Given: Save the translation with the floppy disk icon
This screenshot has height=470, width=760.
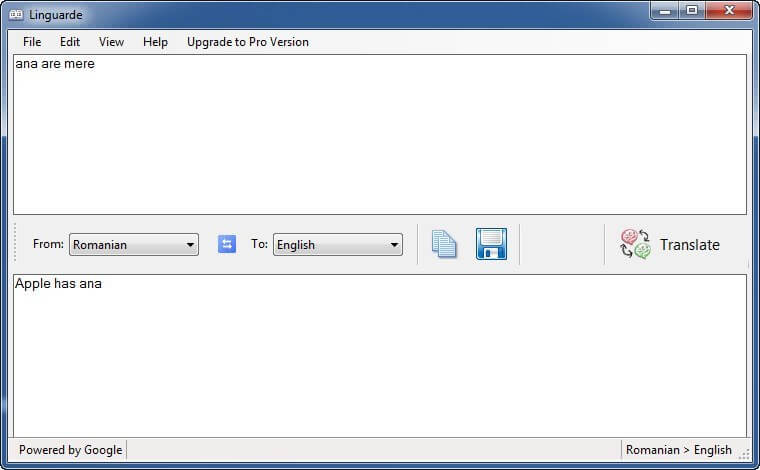Looking at the screenshot, I should [x=491, y=244].
